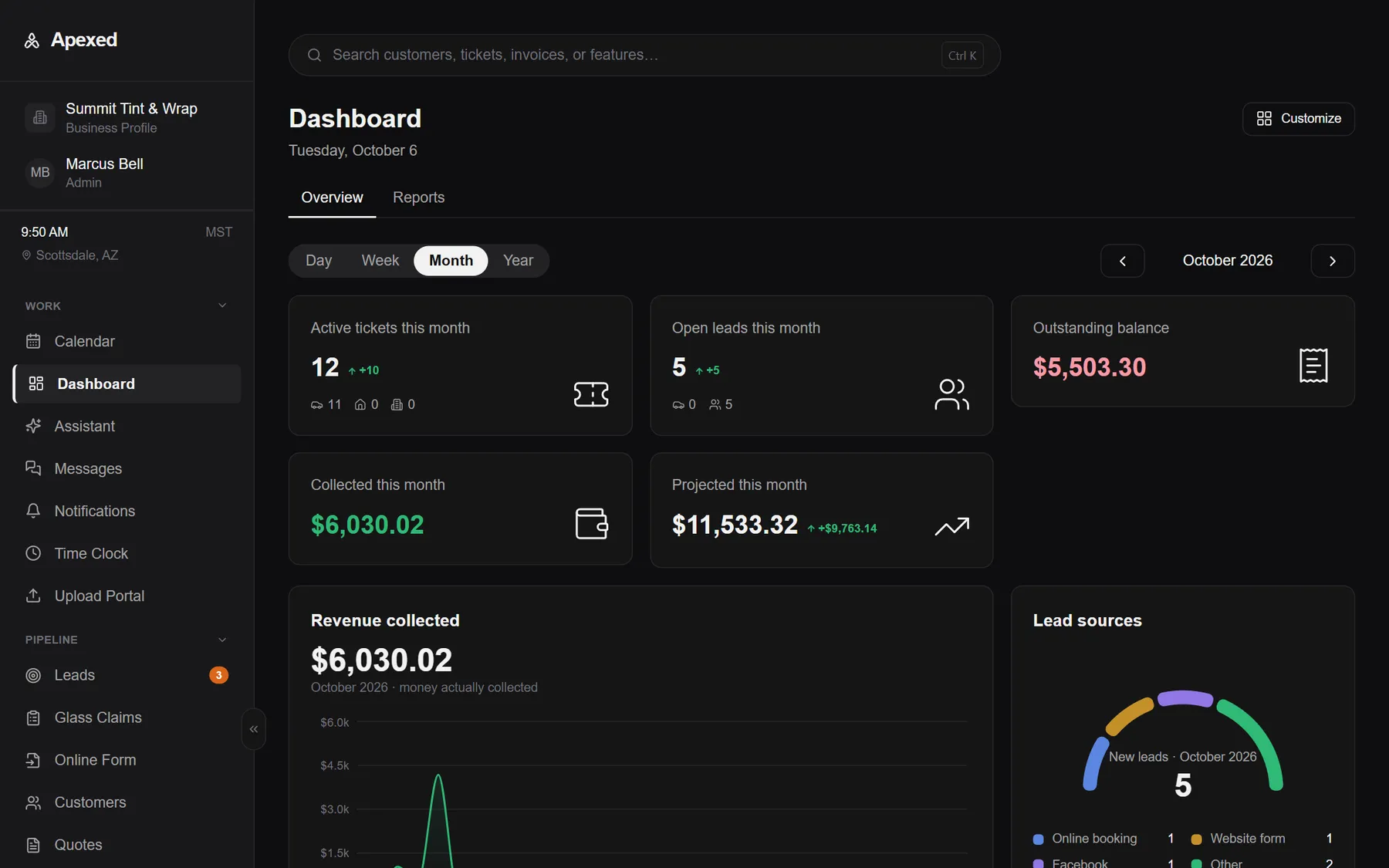Open the Reports tab
This screenshot has height=868, width=1389.
tap(419, 198)
